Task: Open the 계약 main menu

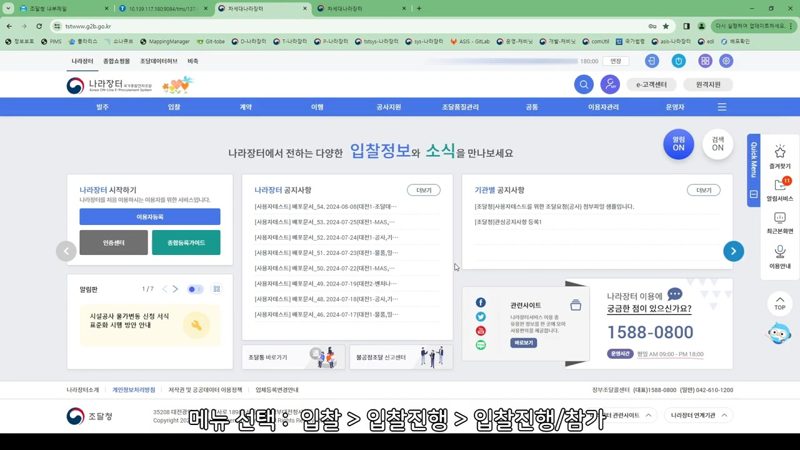Action: click(246, 107)
